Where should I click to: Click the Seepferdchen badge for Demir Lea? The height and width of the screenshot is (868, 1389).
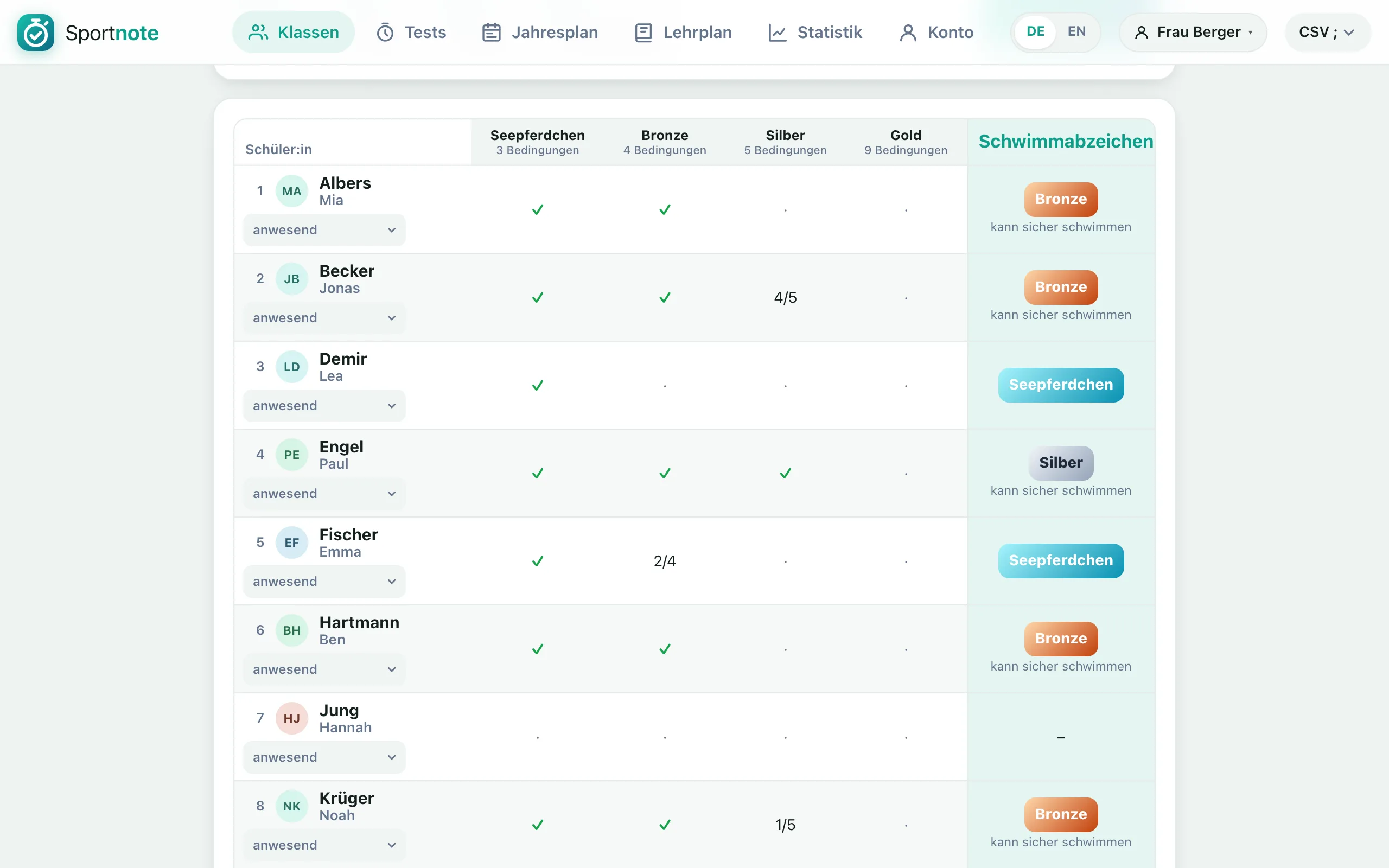coord(1061,385)
